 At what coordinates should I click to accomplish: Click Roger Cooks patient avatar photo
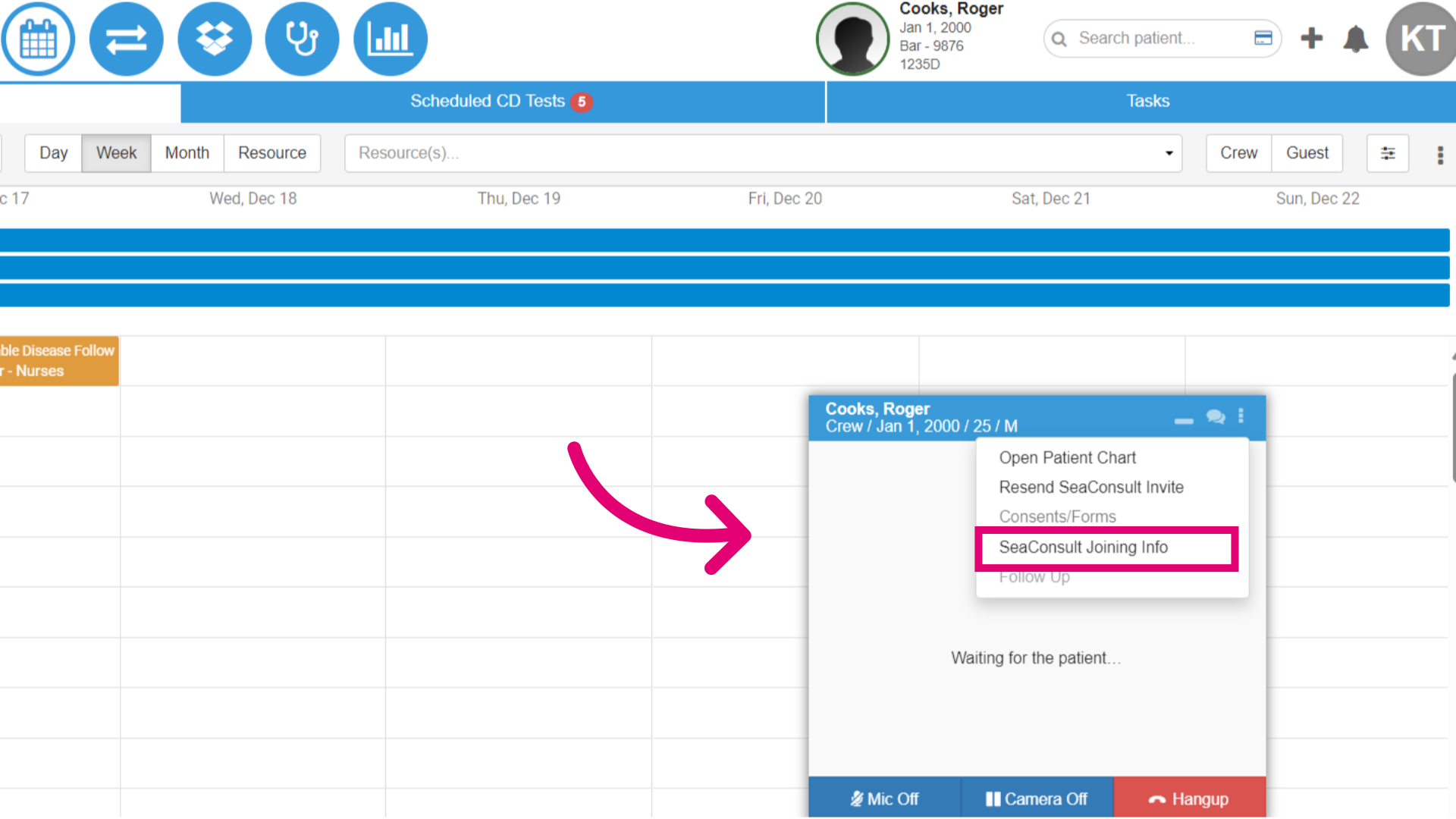tap(852, 39)
